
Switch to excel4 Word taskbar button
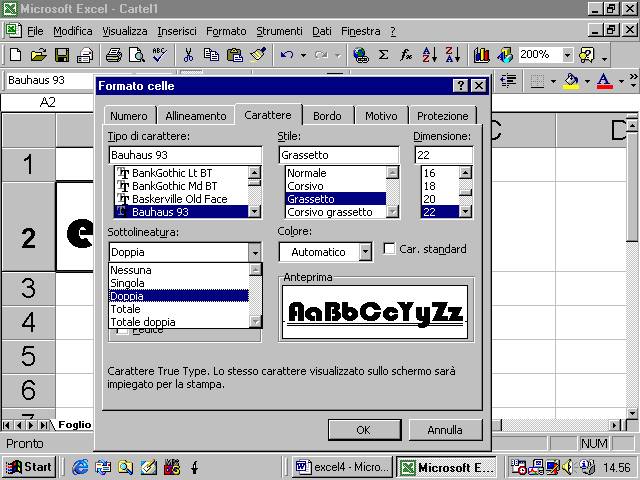click(342, 467)
